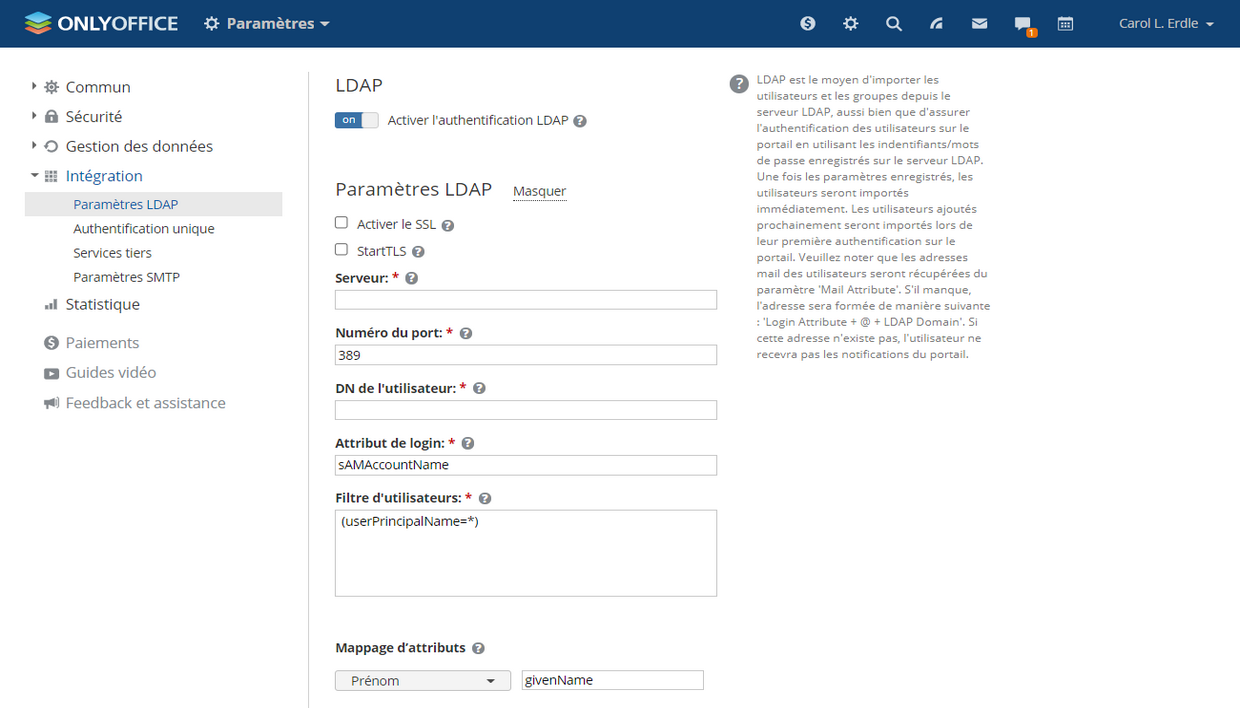Viewport: 1240px width, 708px height.
Task: Open the payments dollar icon in header
Action: point(808,23)
